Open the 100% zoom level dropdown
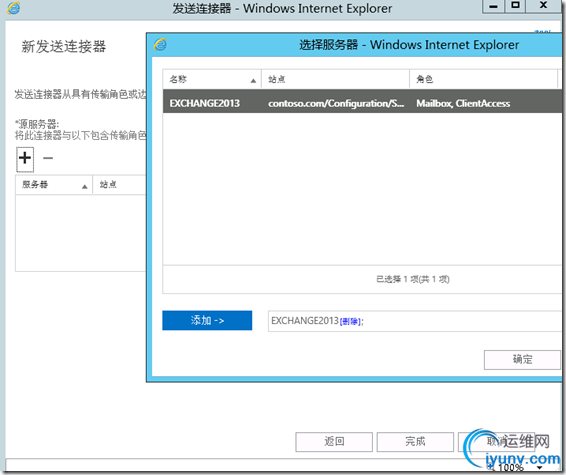This screenshot has height=475, width=566. point(540,468)
